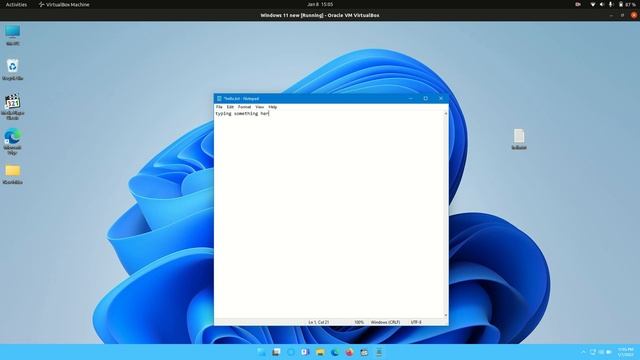This screenshot has width=640, height=360.
Task: Open the Media Player Classic taskbar icon
Action: [364, 352]
